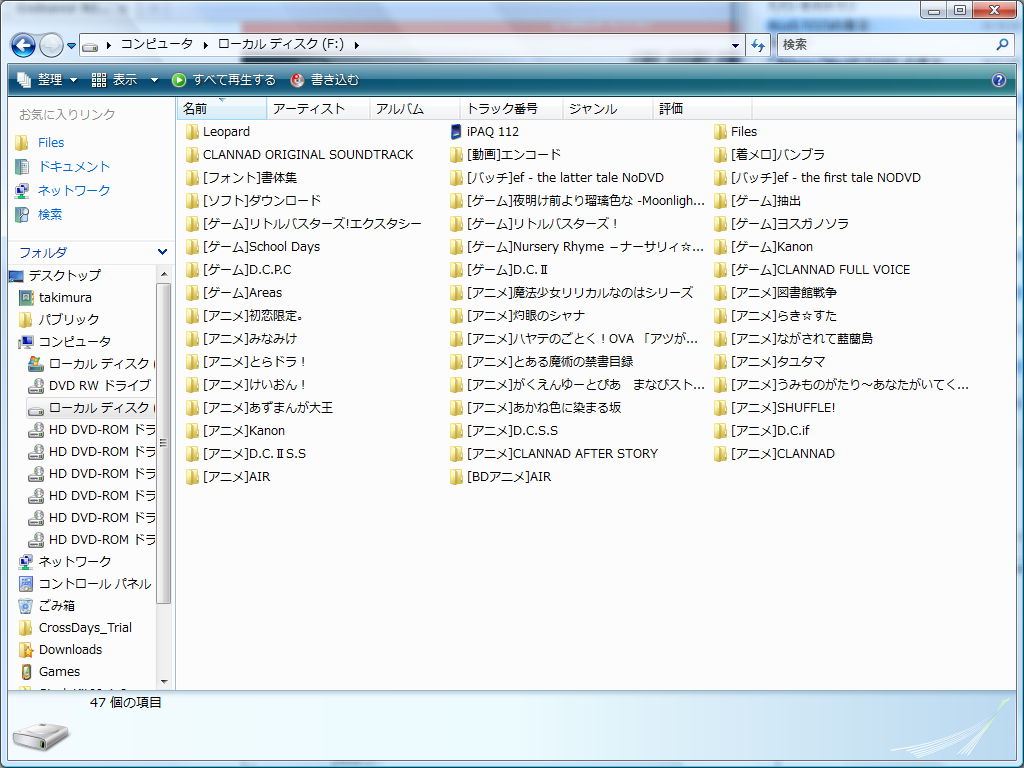The width and height of the screenshot is (1024, 768).
Task: Open the recent pages dropdown arrow
Action: 72,46
